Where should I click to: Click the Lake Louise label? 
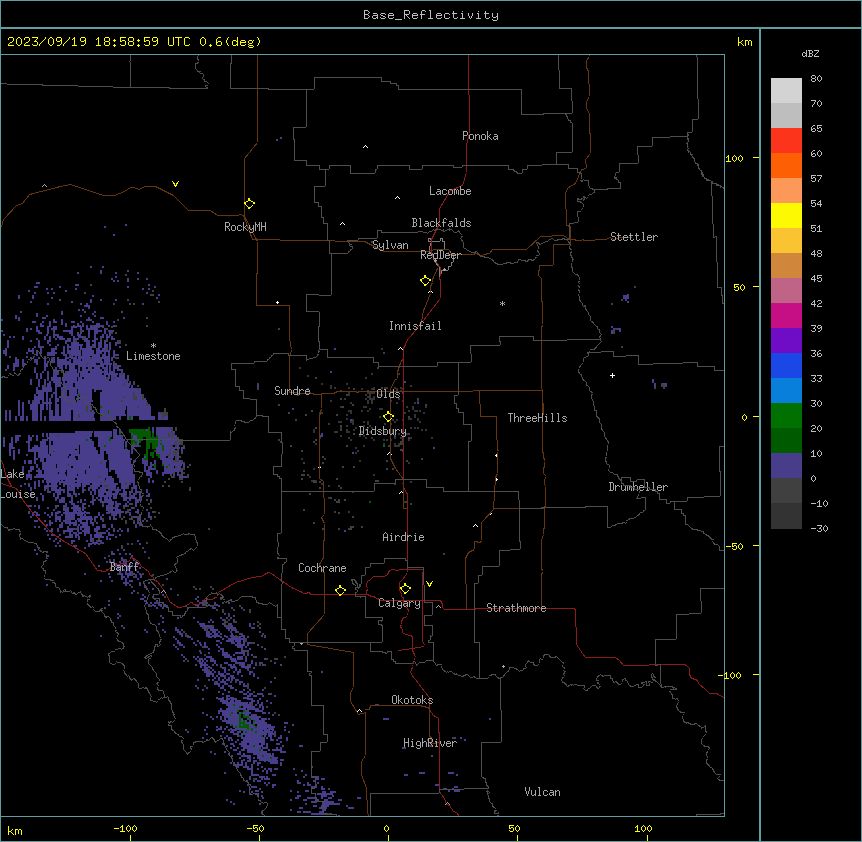pos(17,484)
